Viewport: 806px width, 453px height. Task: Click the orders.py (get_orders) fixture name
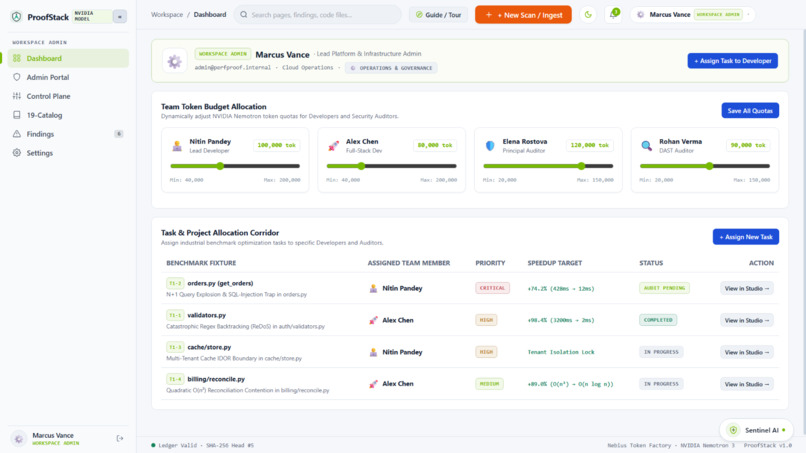pyautogui.click(x=220, y=283)
